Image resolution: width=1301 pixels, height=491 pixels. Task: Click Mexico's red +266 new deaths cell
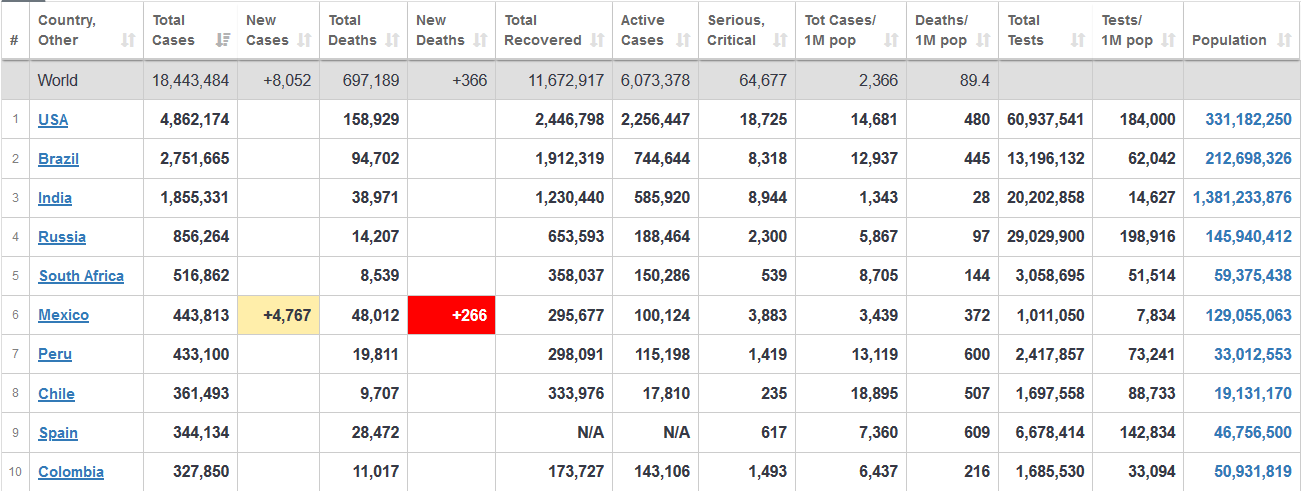(452, 315)
